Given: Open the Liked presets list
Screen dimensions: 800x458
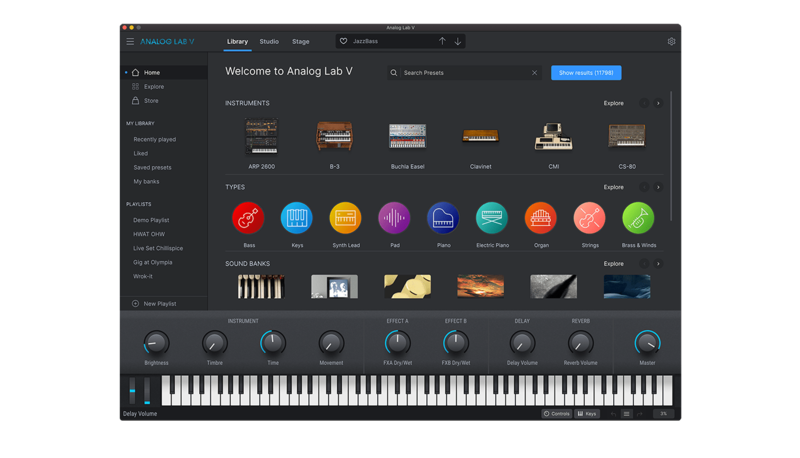Looking at the screenshot, I should click(141, 154).
